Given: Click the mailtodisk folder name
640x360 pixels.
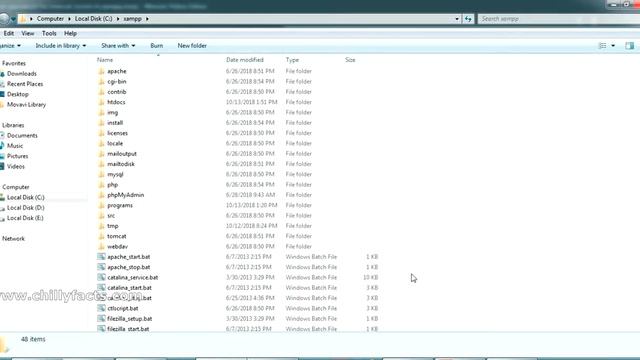Looking at the screenshot, I should (121, 164).
